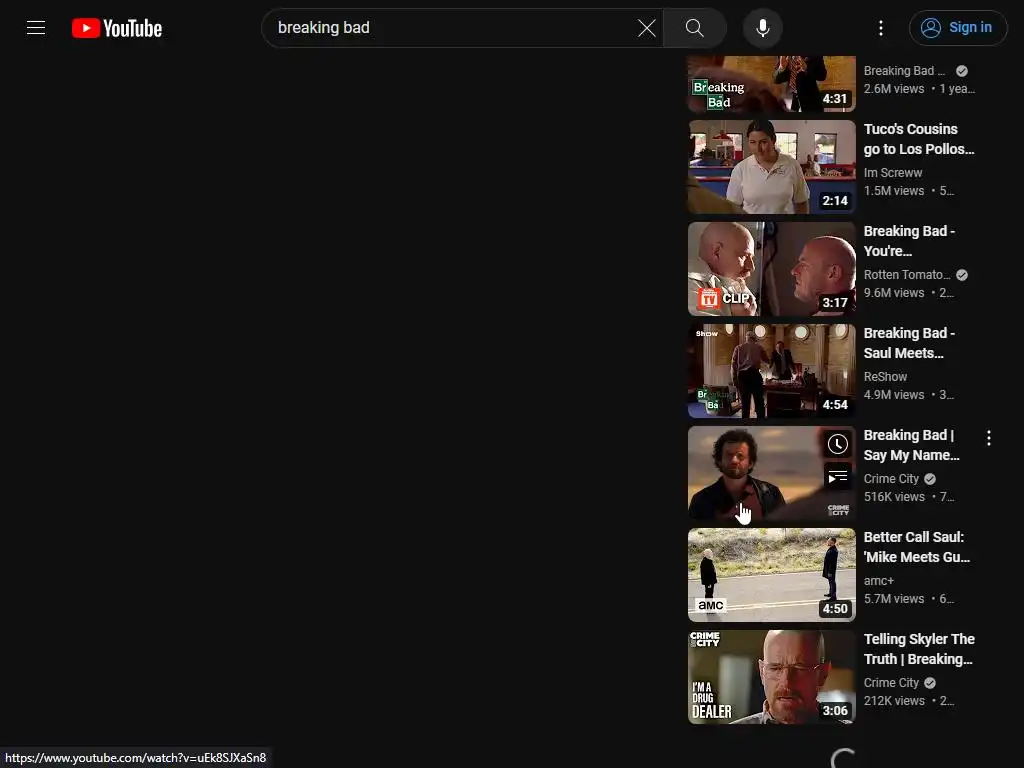Click title 'Telling Skyler The Truth | Breaking…'
Image resolution: width=1024 pixels, height=768 pixels.
click(x=919, y=648)
